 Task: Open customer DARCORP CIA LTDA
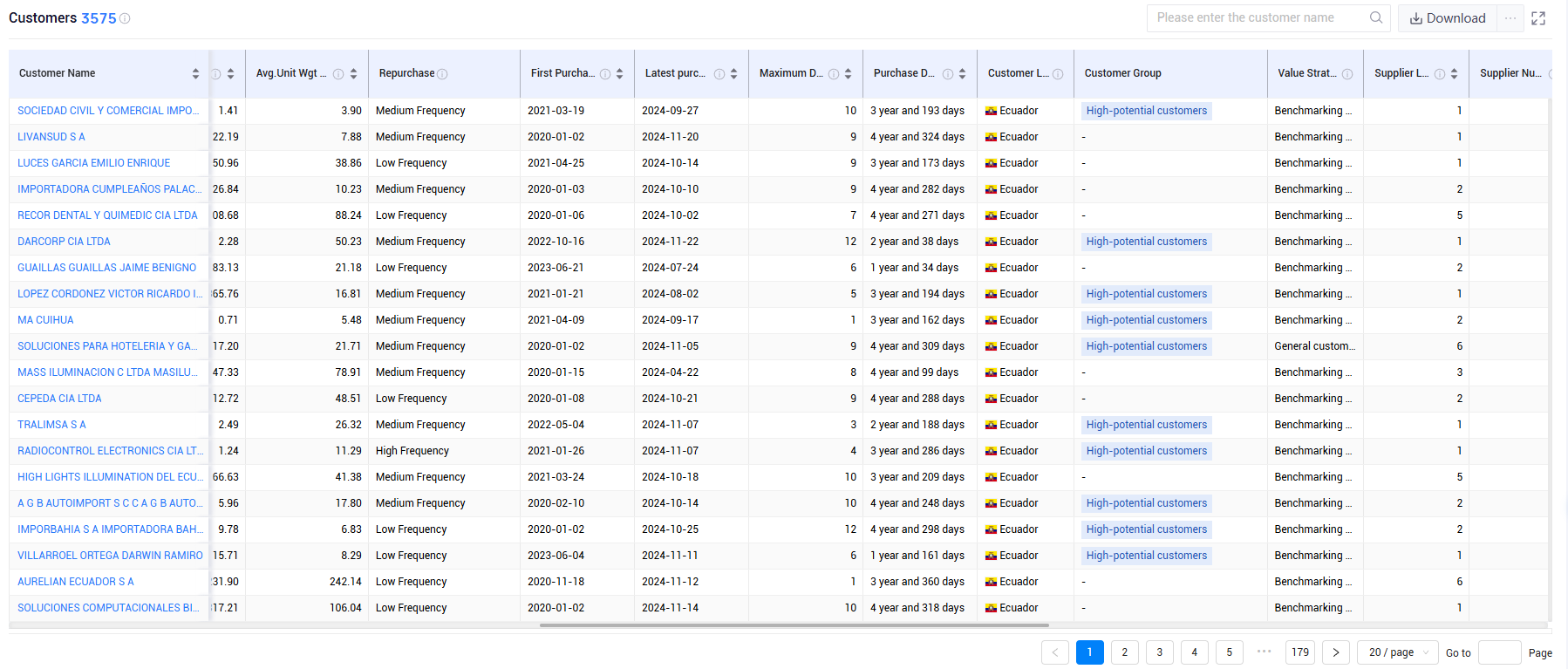click(x=64, y=242)
